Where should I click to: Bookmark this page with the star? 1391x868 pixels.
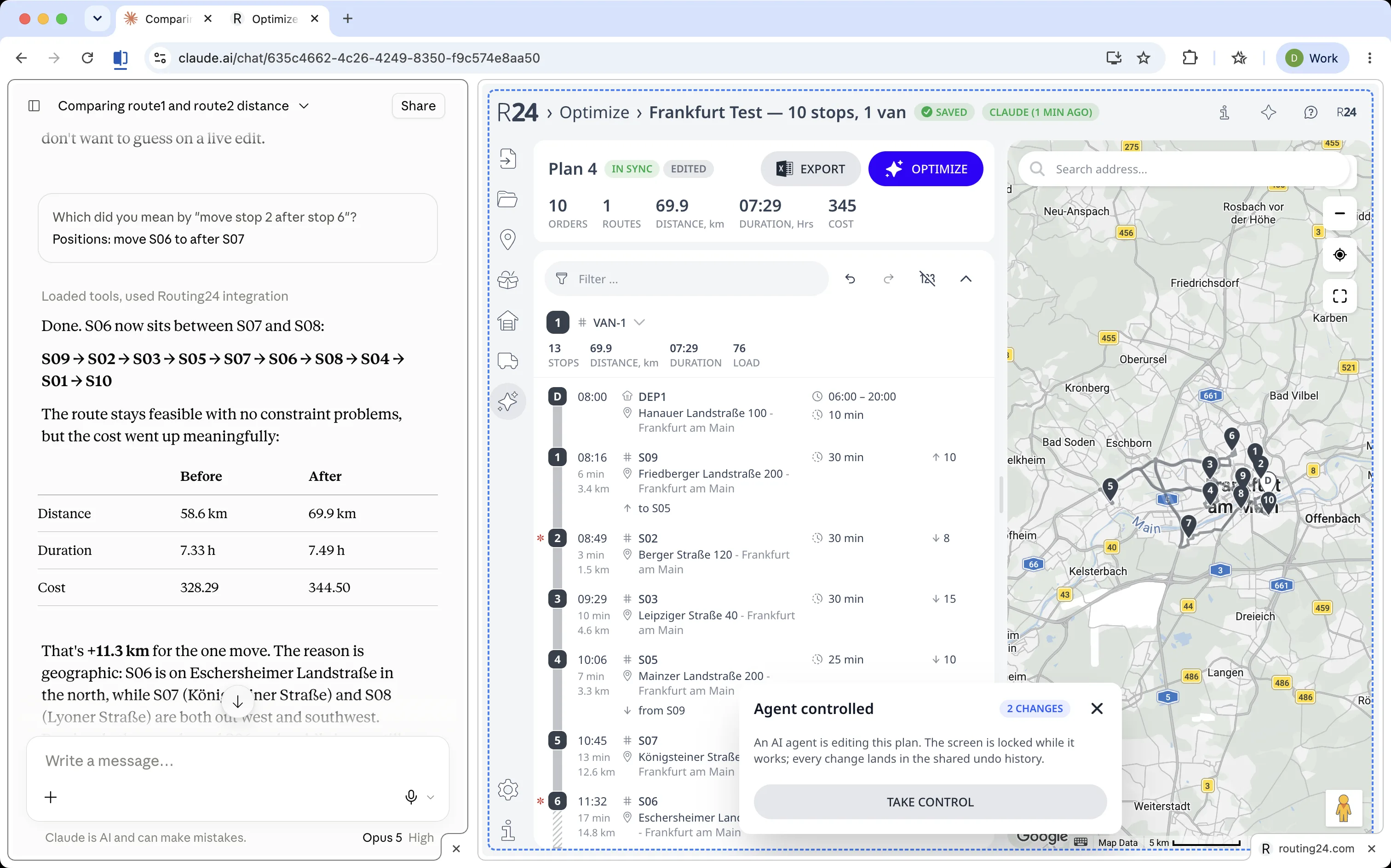(1144, 58)
